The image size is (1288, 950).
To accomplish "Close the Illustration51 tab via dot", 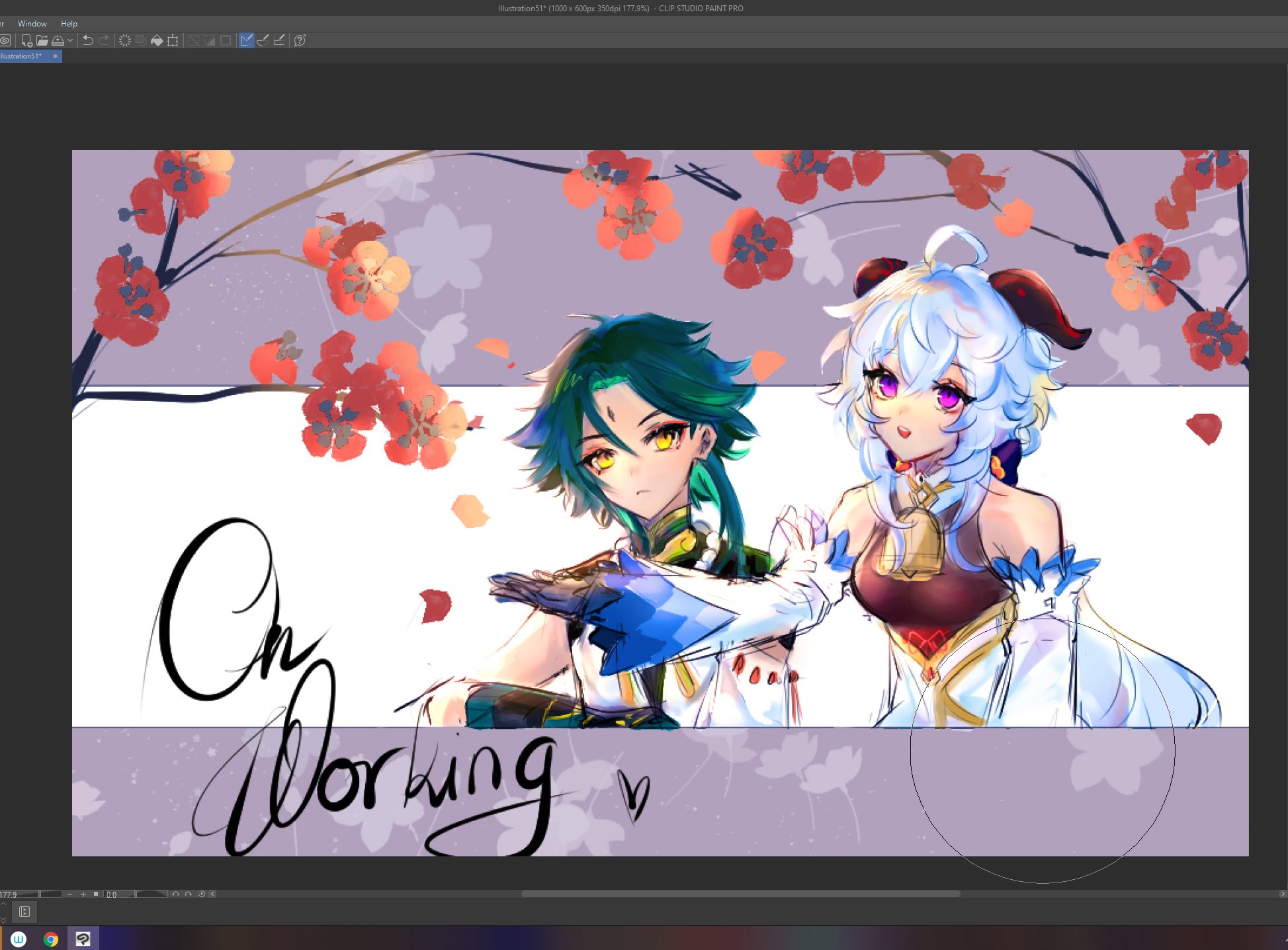I will pos(55,56).
